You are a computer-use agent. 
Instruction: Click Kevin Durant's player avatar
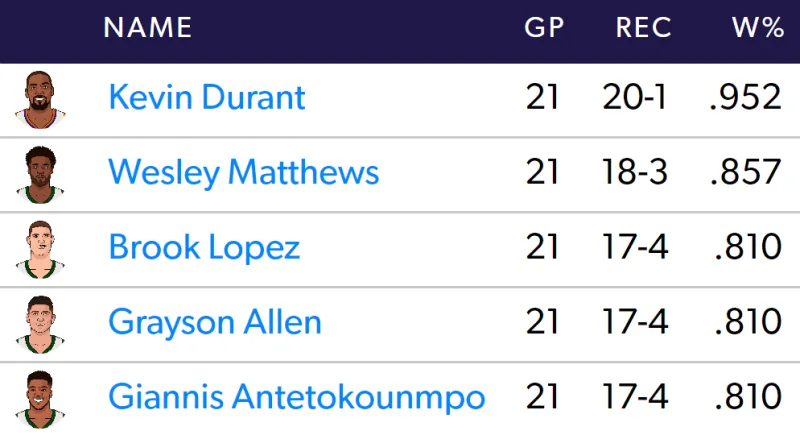coord(40,100)
